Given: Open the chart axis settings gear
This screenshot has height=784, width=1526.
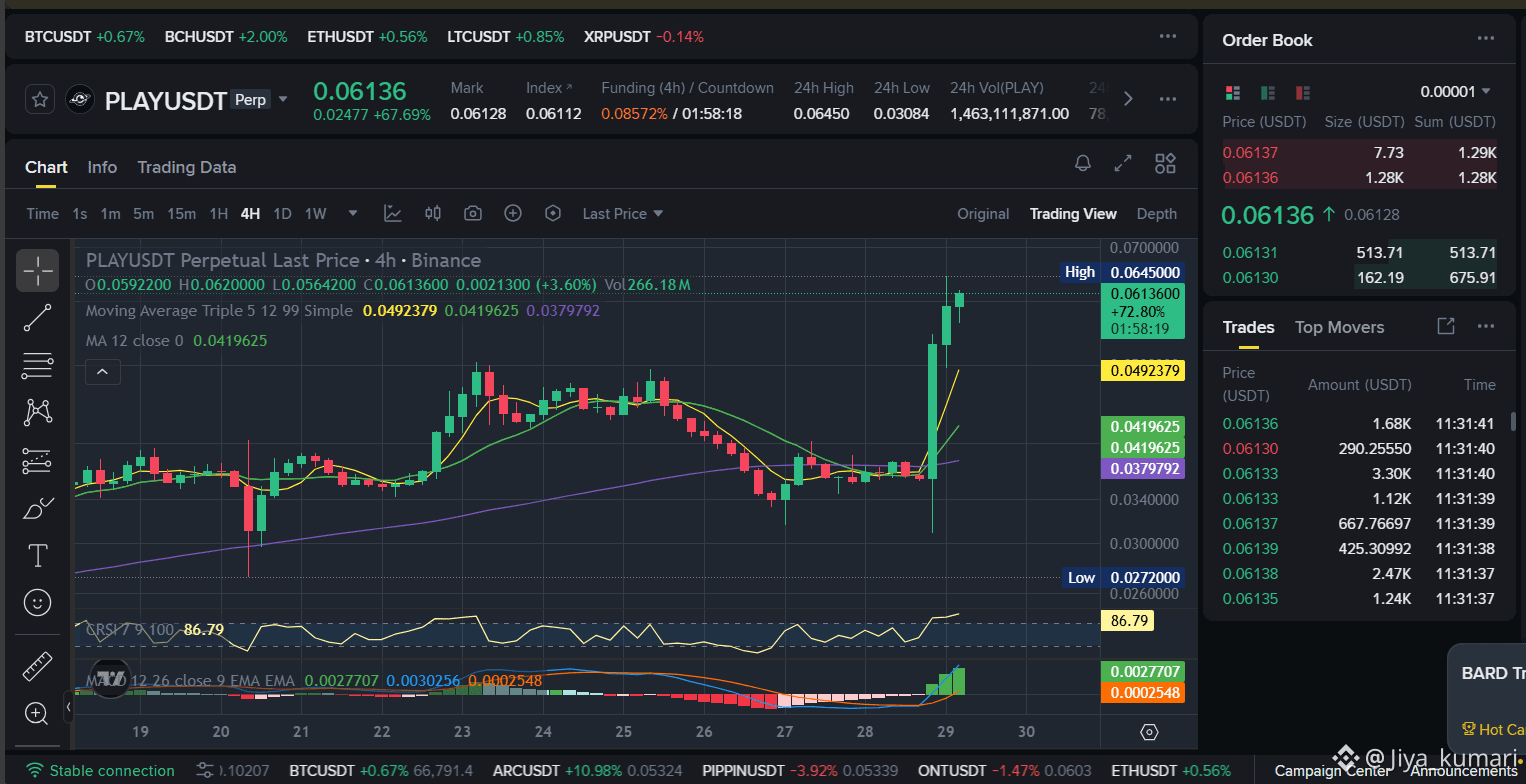Looking at the screenshot, I should tap(1149, 732).
